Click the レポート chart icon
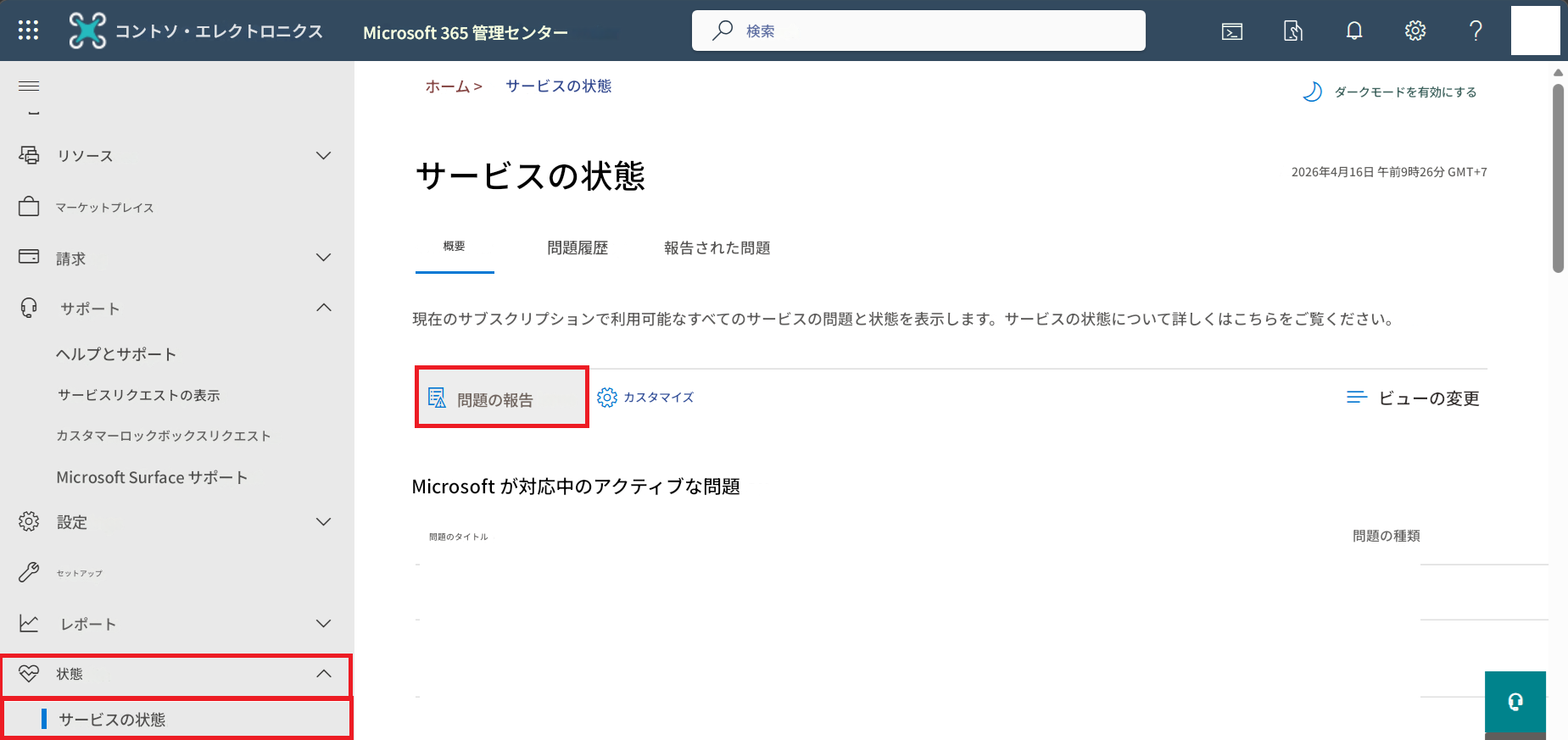 29,623
